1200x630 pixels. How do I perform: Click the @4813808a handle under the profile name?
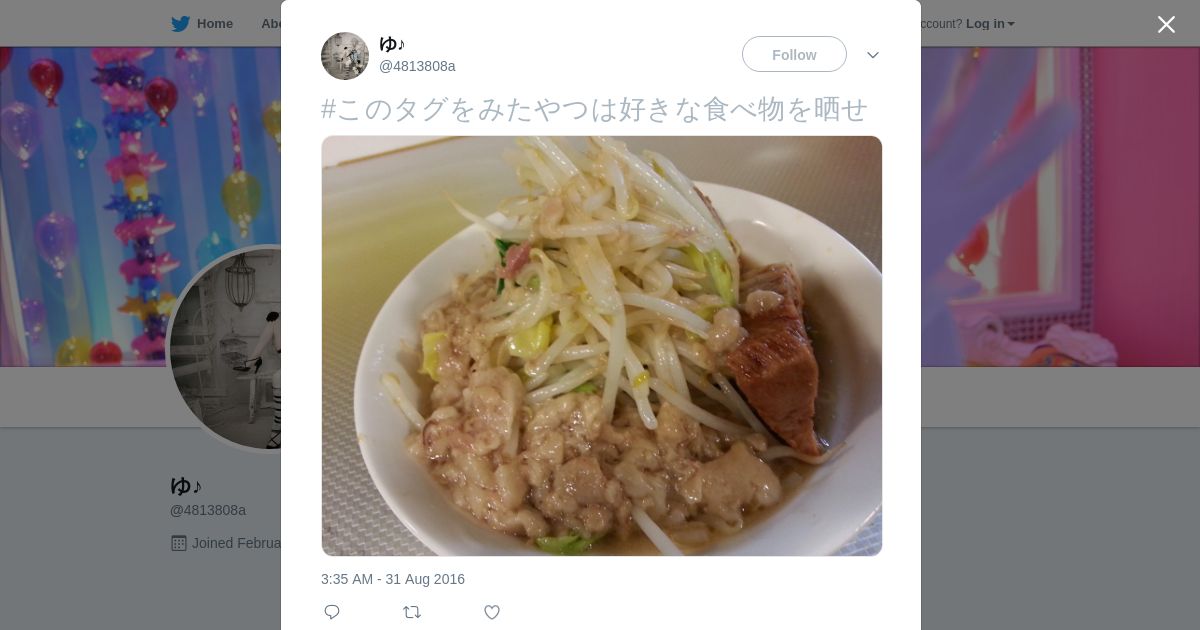[208, 510]
